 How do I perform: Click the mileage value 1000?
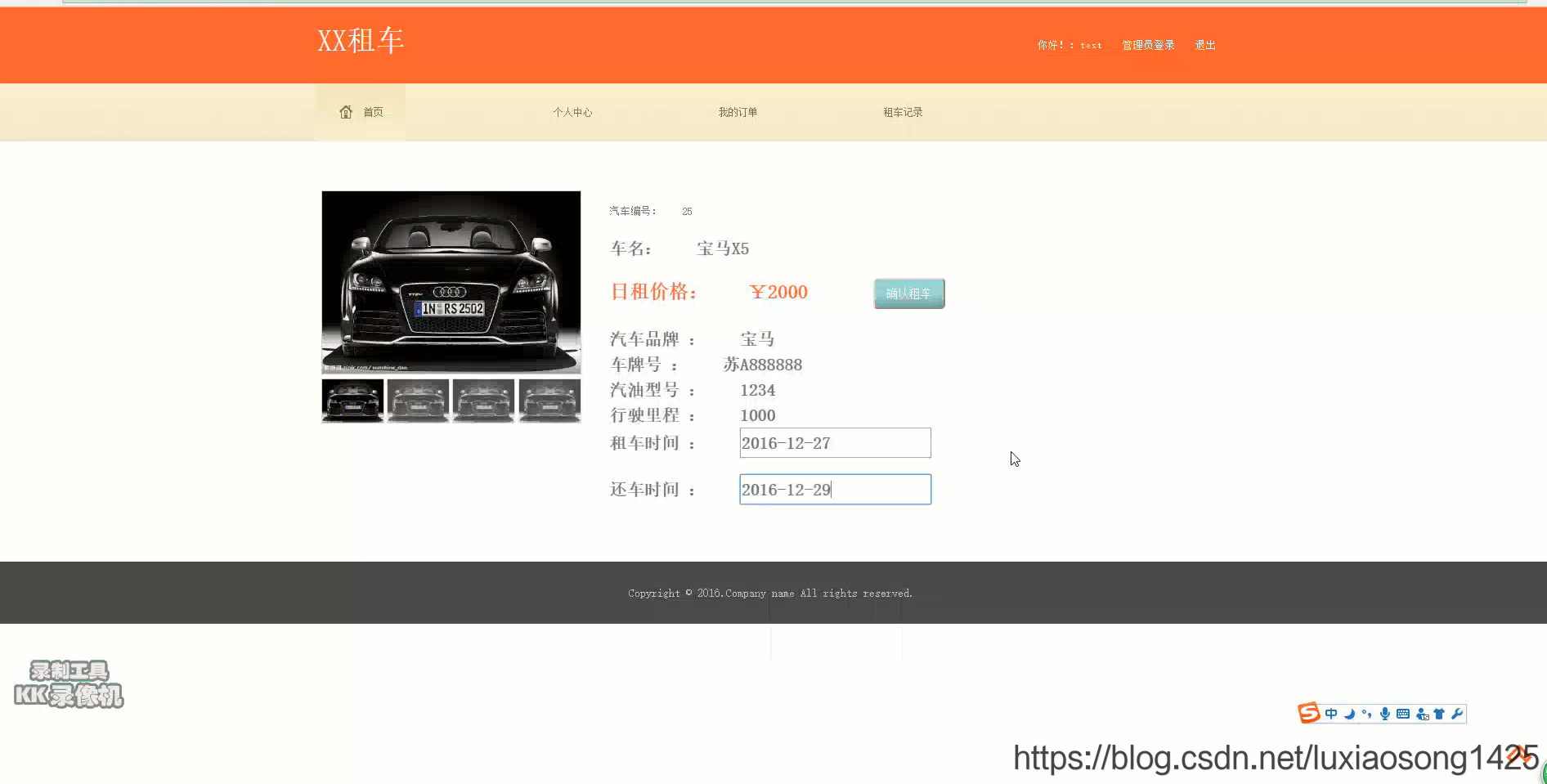coord(757,415)
